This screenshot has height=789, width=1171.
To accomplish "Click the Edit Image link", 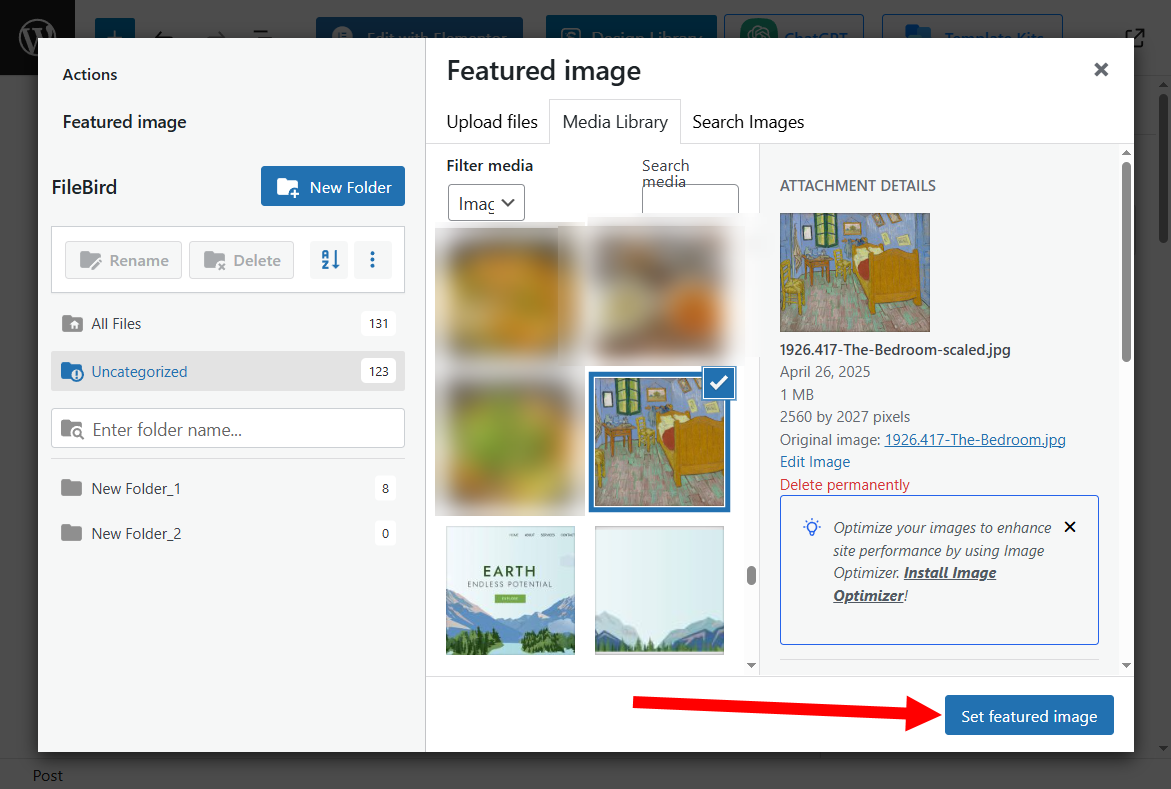I will [x=815, y=462].
